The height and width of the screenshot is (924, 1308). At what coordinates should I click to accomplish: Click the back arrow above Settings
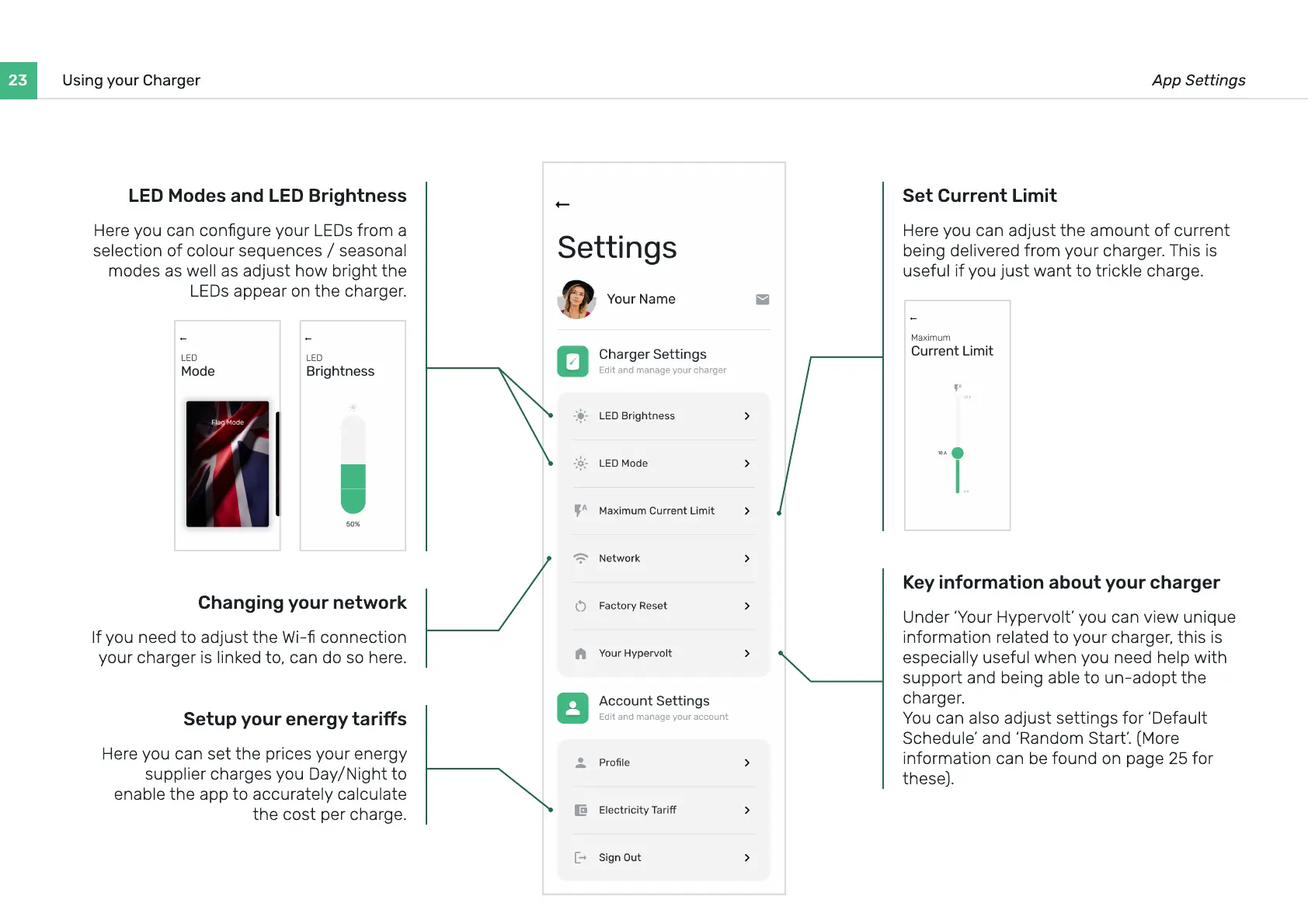point(563,204)
